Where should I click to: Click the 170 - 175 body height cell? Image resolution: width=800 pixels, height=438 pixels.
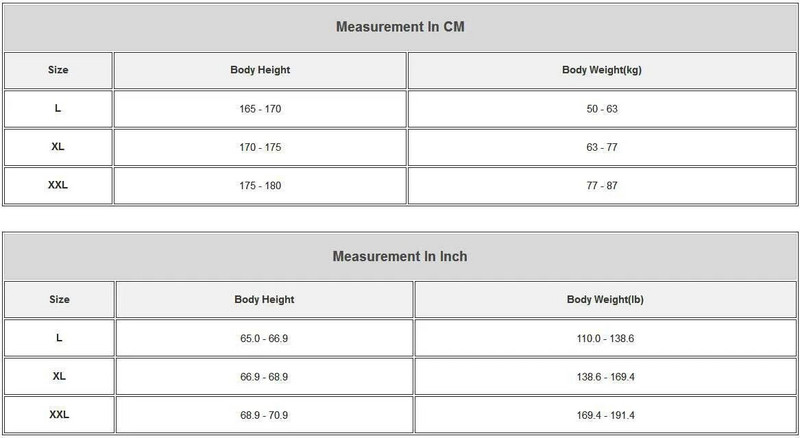click(260, 147)
